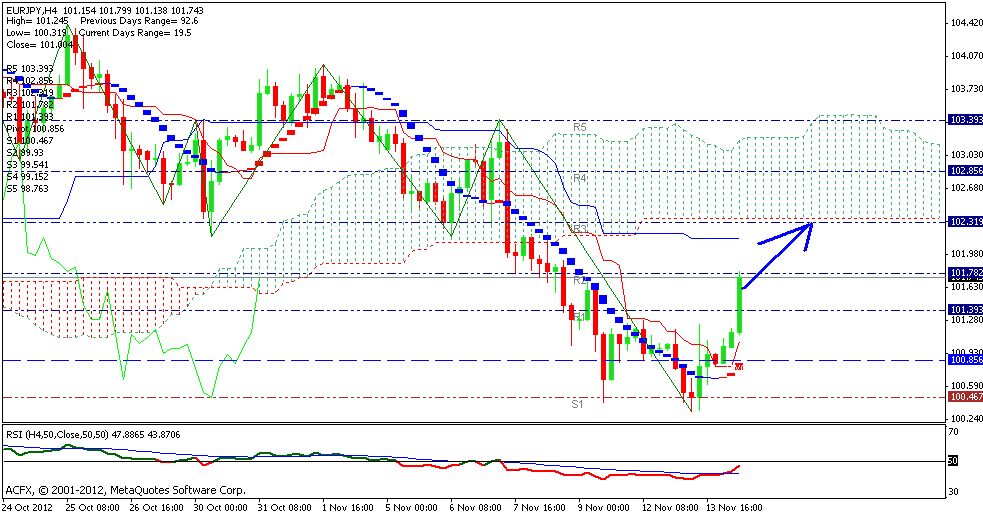983x515 pixels.
Task: Click the blue upward trend arrow head
Action: pos(807,227)
